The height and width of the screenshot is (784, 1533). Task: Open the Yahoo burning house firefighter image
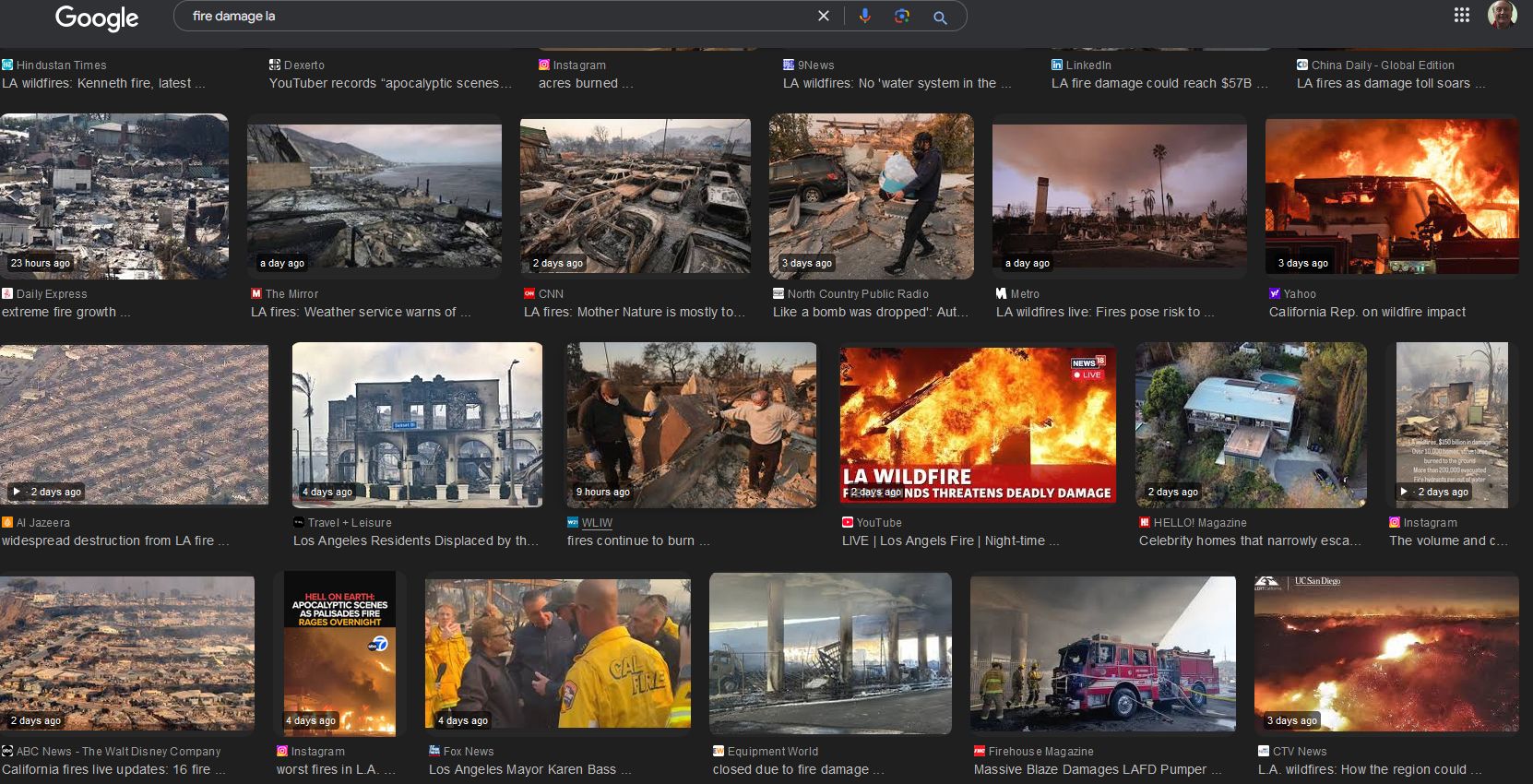(1392, 196)
